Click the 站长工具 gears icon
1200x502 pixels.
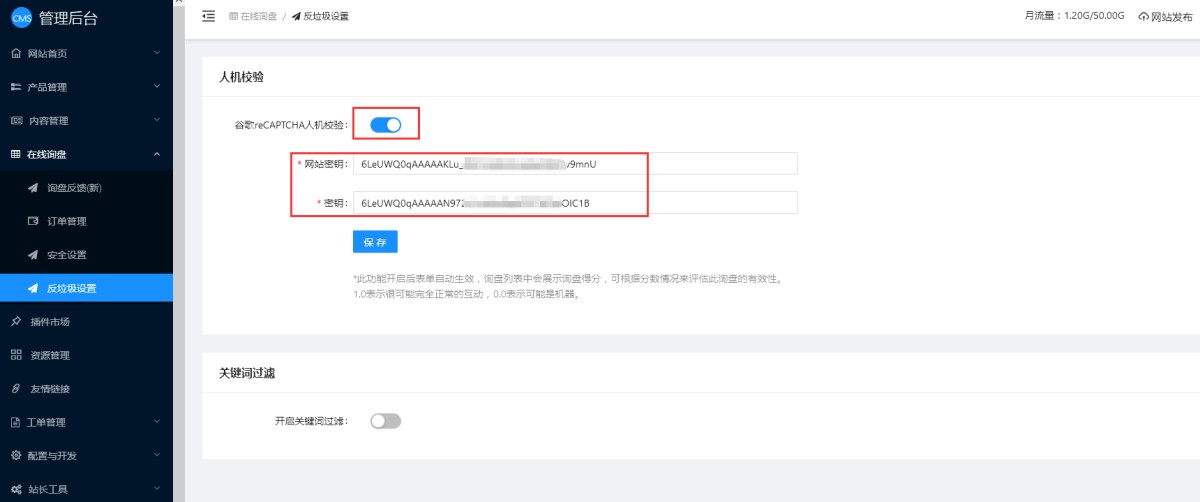(15, 489)
